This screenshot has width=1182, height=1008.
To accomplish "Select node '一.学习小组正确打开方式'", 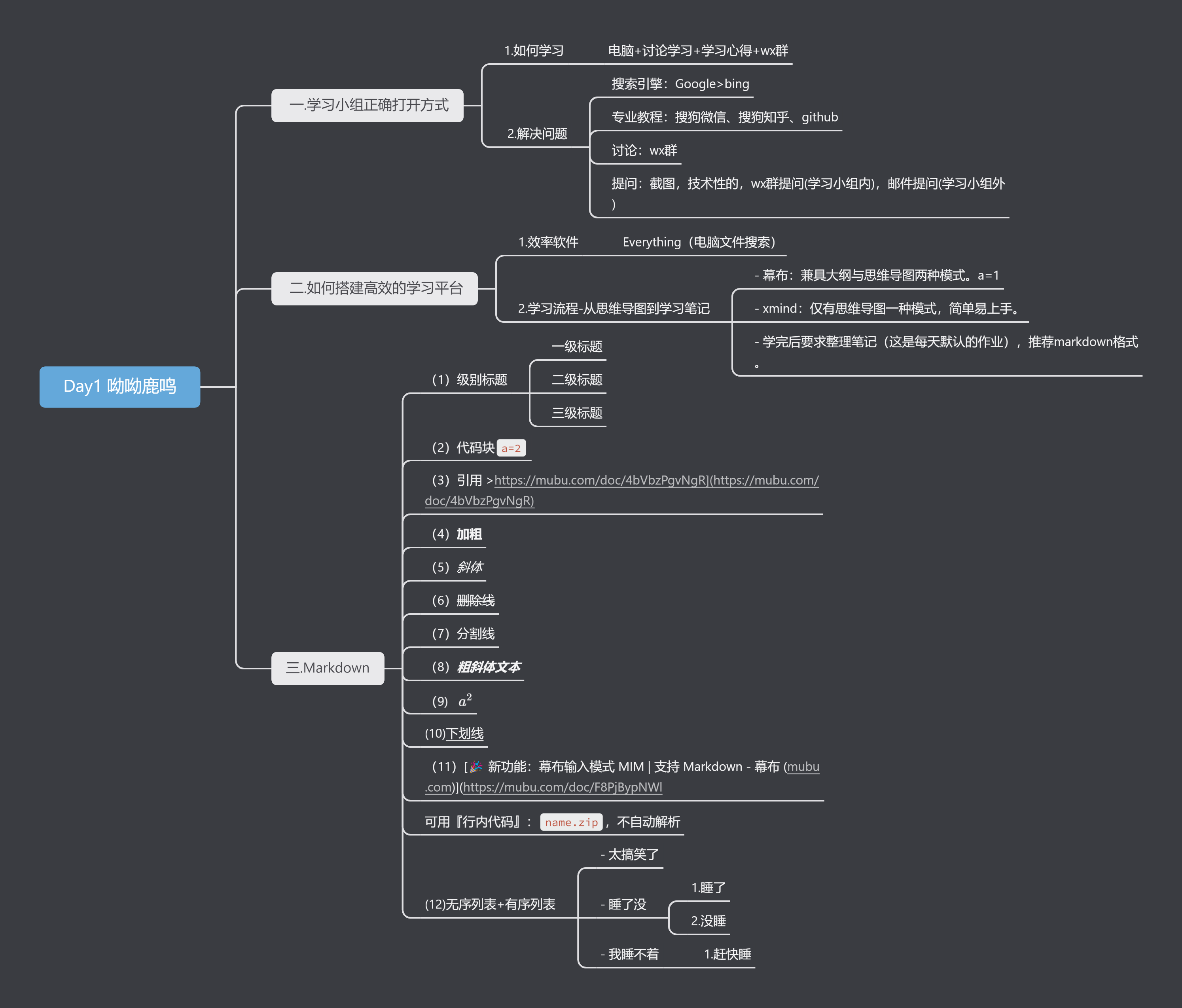I will 367,106.
